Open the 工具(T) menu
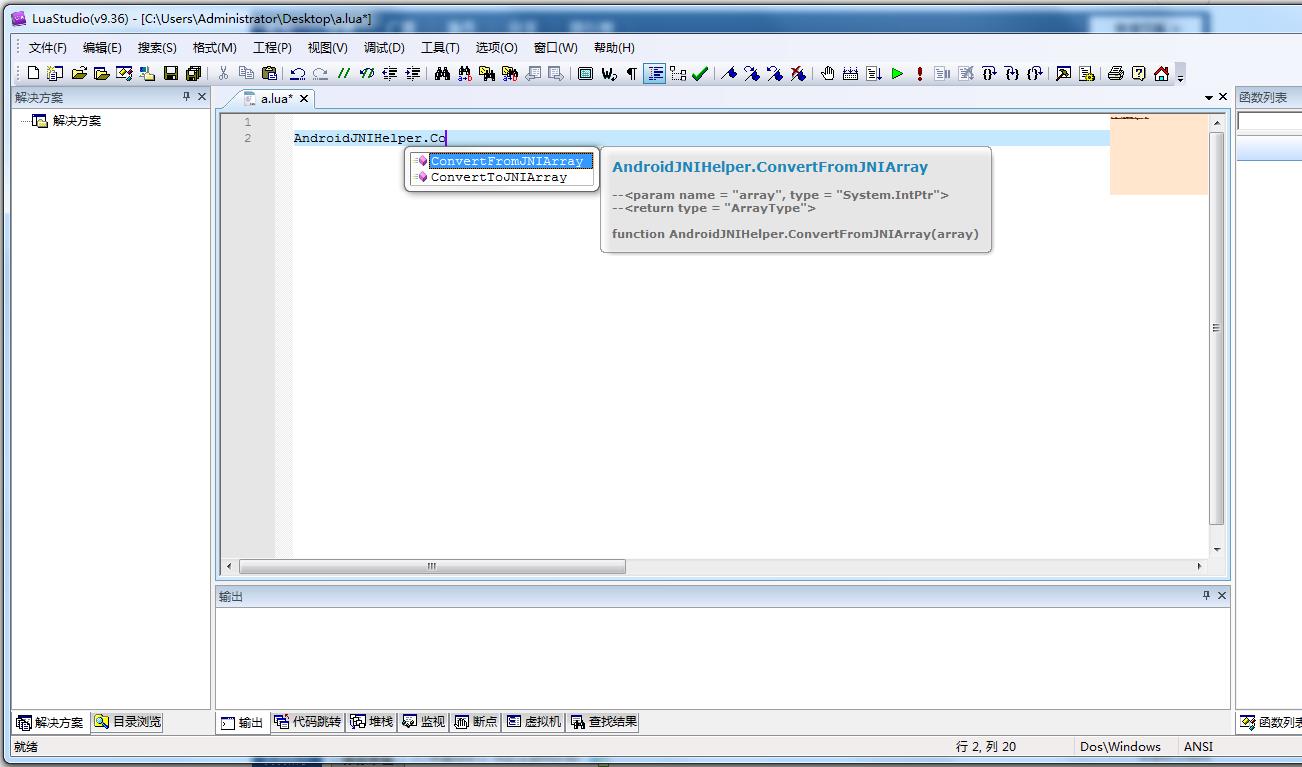Image resolution: width=1302 pixels, height=767 pixels. coord(440,47)
